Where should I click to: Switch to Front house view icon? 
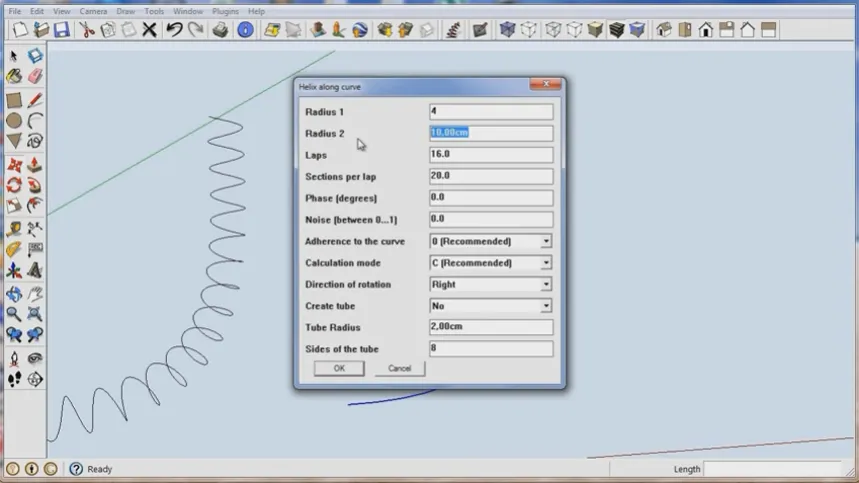(x=706, y=30)
